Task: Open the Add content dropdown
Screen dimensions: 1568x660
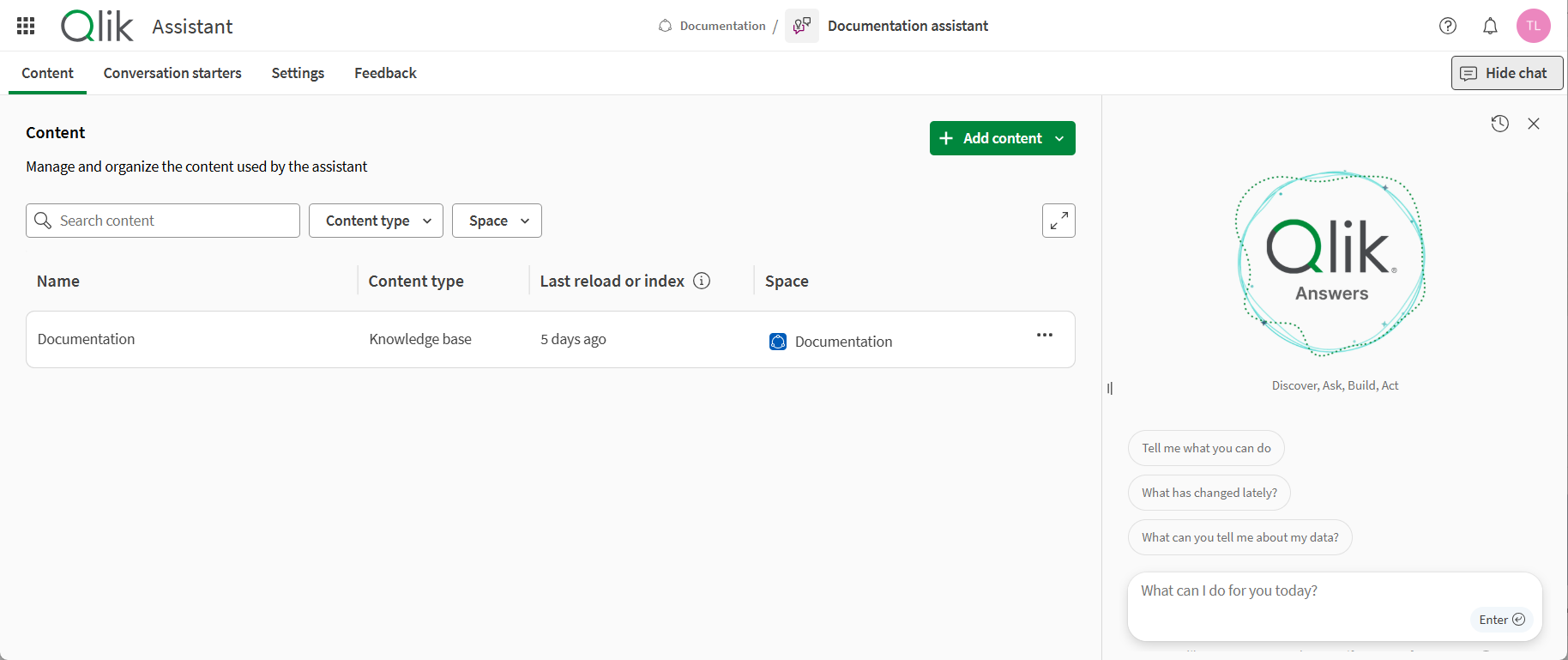Action: [x=1002, y=138]
